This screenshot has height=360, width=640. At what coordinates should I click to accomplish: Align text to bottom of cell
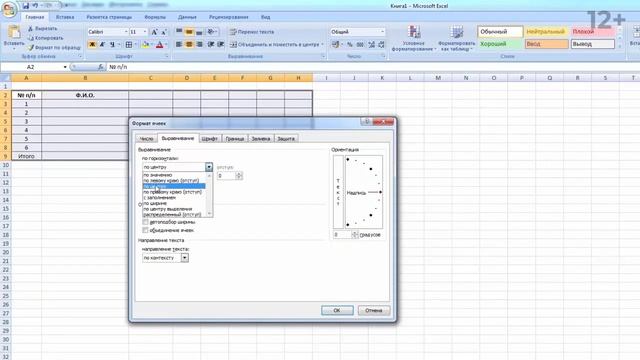(199, 32)
